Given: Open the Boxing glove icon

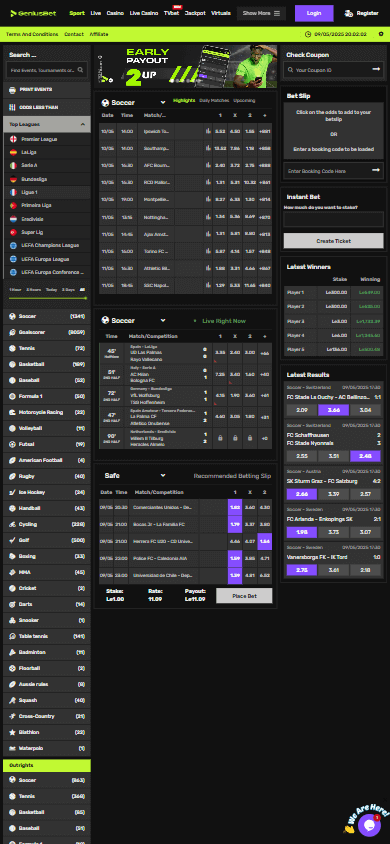Looking at the screenshot, I should [x=12, y=556].
